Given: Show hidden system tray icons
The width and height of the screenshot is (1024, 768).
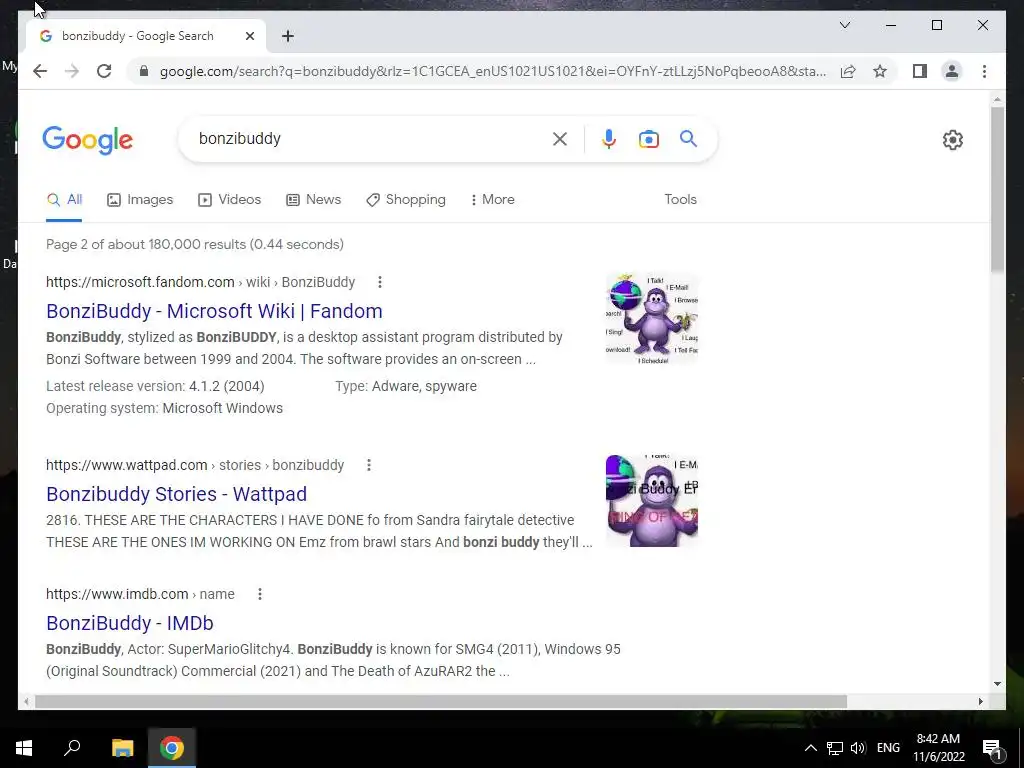Looking at the screenshot, I should pos(810,748).
